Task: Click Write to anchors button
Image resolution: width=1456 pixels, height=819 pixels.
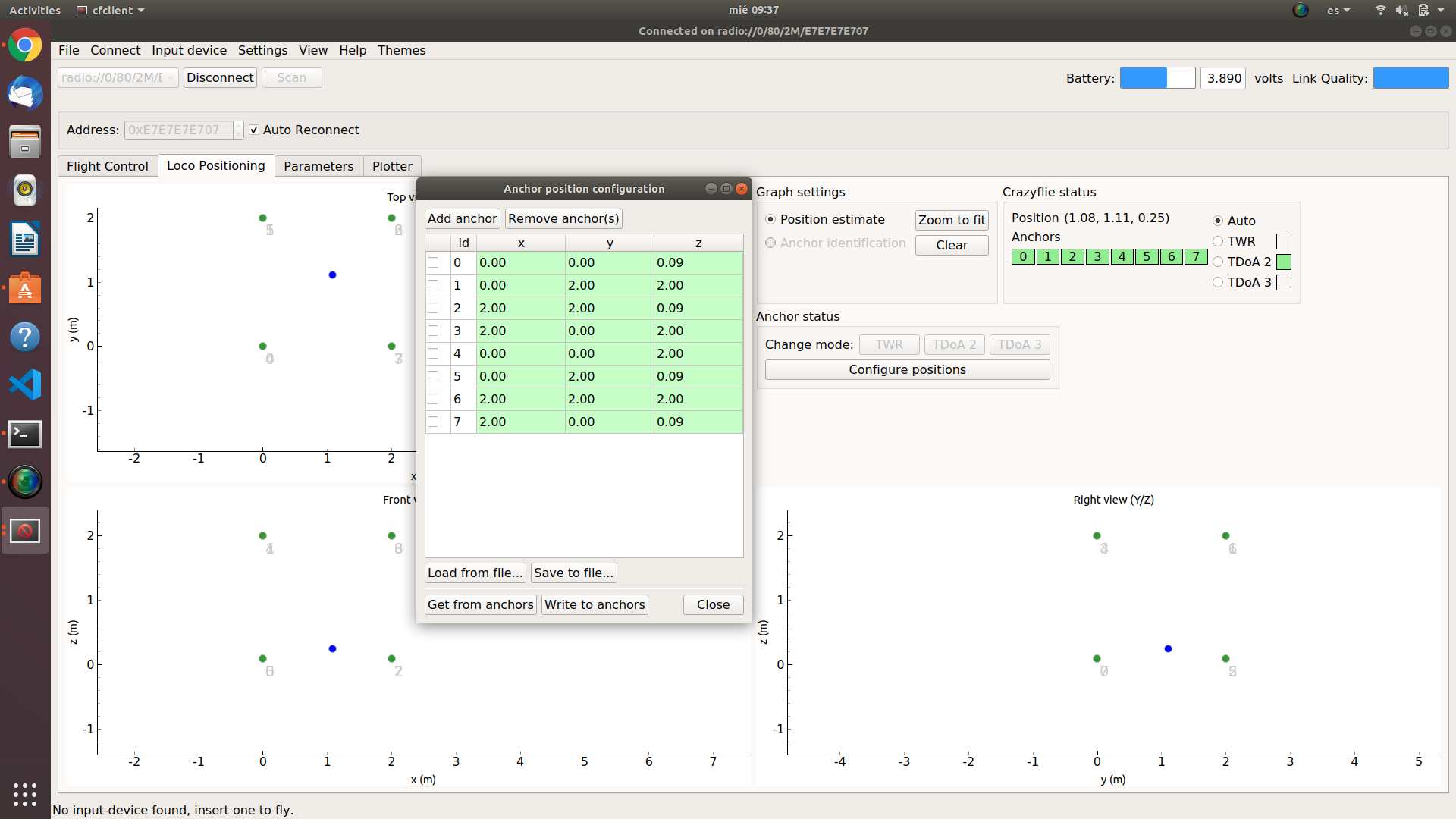Action: point(595,605)
